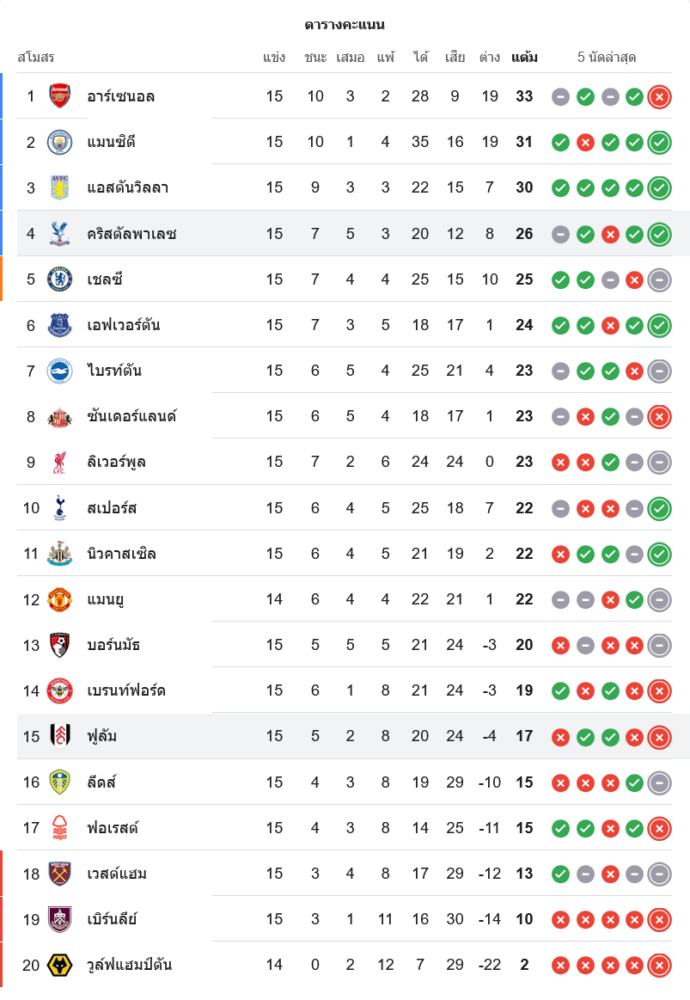
Task: Click the Chelsea club crest icon
Action: 60,279
